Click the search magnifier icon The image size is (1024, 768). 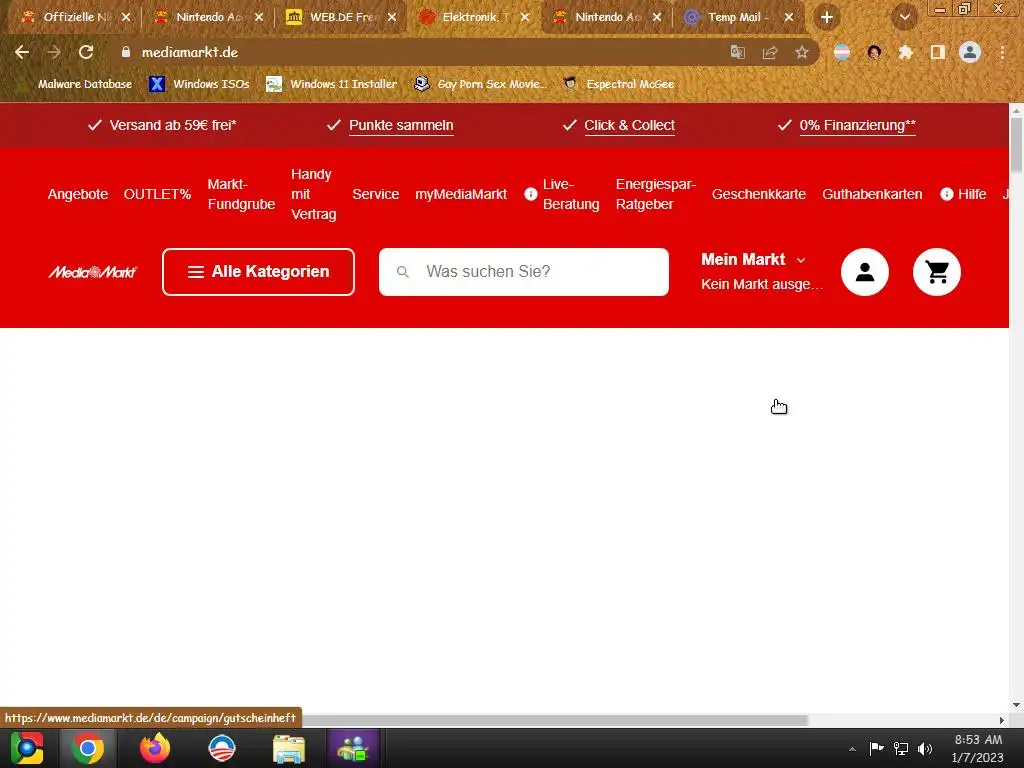click(403, 272)
